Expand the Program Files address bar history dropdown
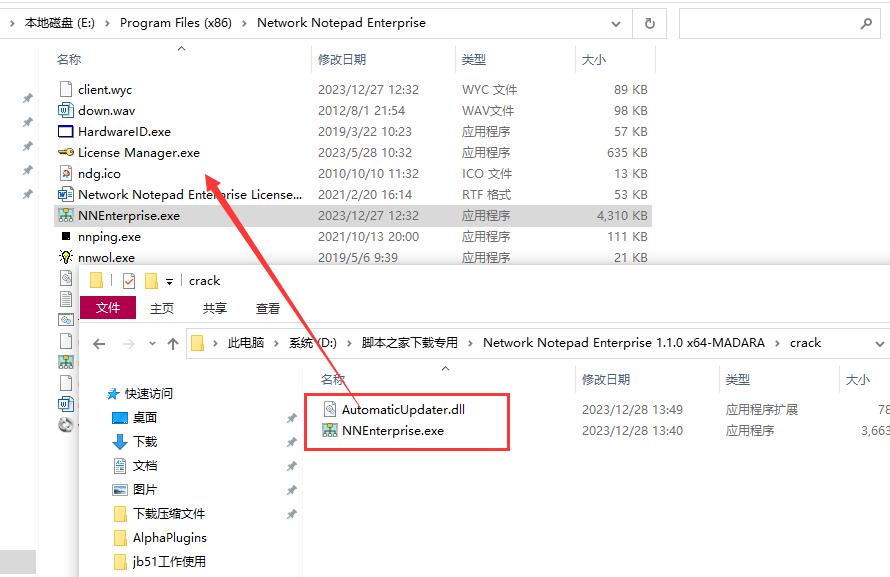 click(x=615, y=24)
